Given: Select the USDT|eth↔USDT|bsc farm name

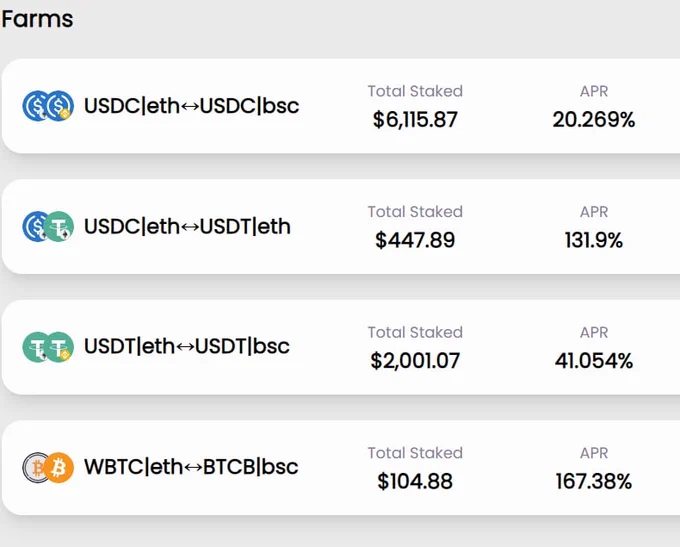Looking at the screenshot, I should click(x=187, y=347).
